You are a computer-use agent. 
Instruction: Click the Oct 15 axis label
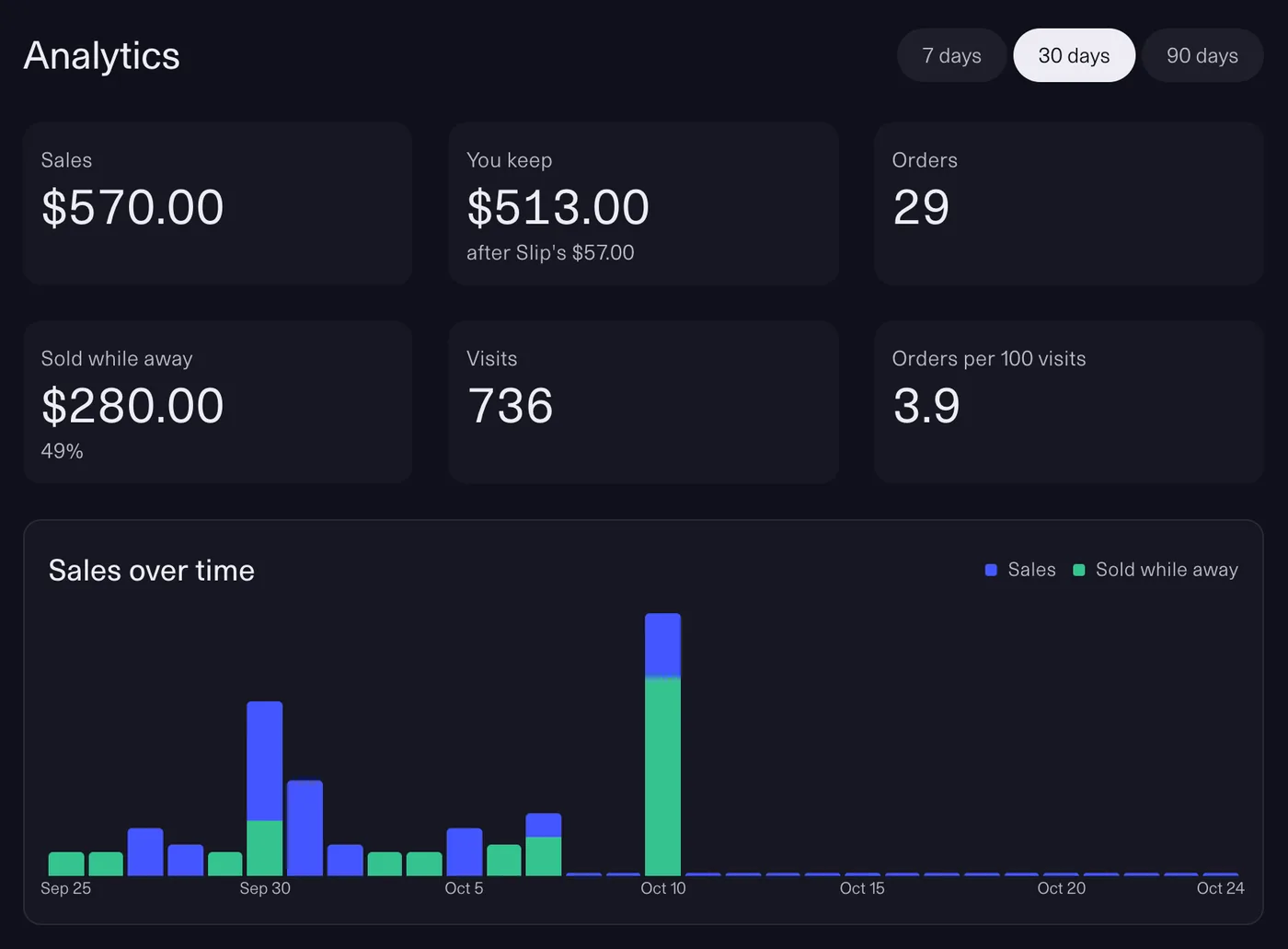(x=862, y=888)
